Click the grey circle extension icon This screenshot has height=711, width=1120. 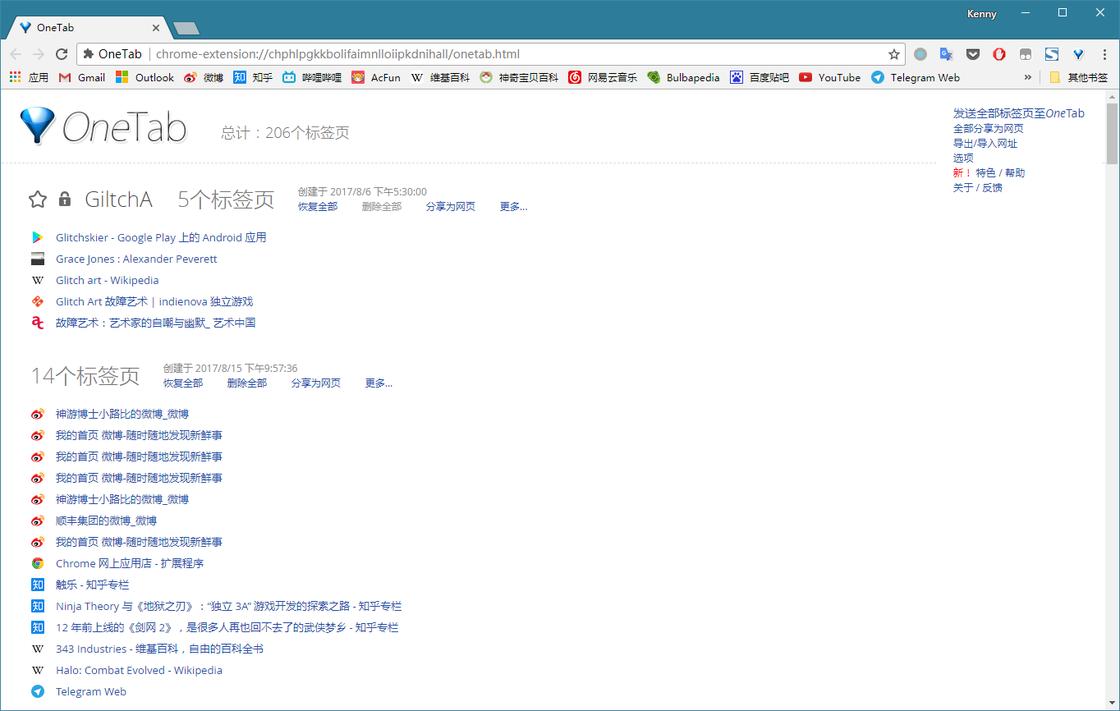(x=921, y=54)
